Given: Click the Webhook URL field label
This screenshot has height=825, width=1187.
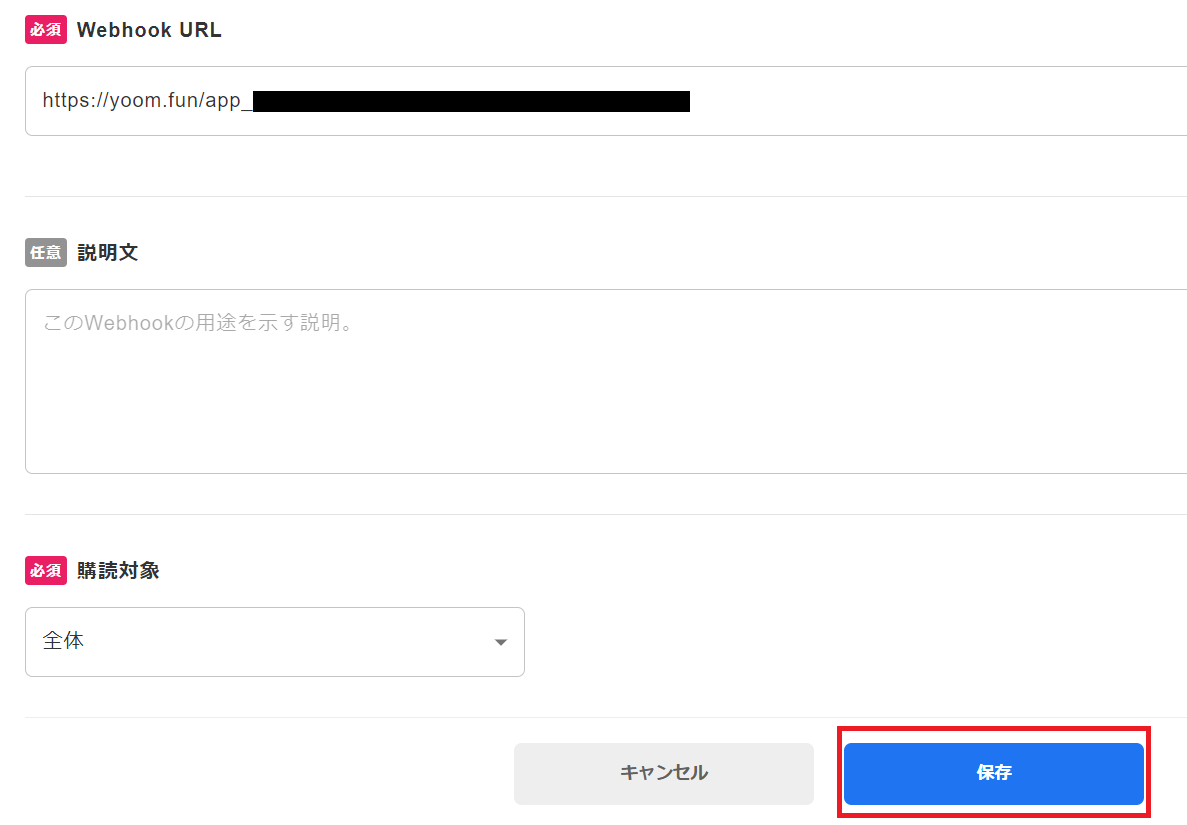Looking at the screenshot, I should click(x=149, y=30).
